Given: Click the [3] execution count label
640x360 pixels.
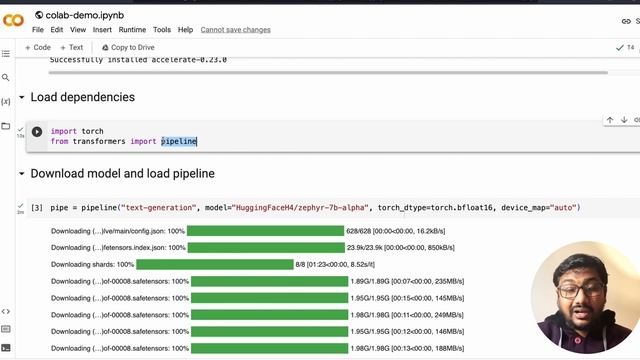Looking at the screenshot, I should point(37,208).
